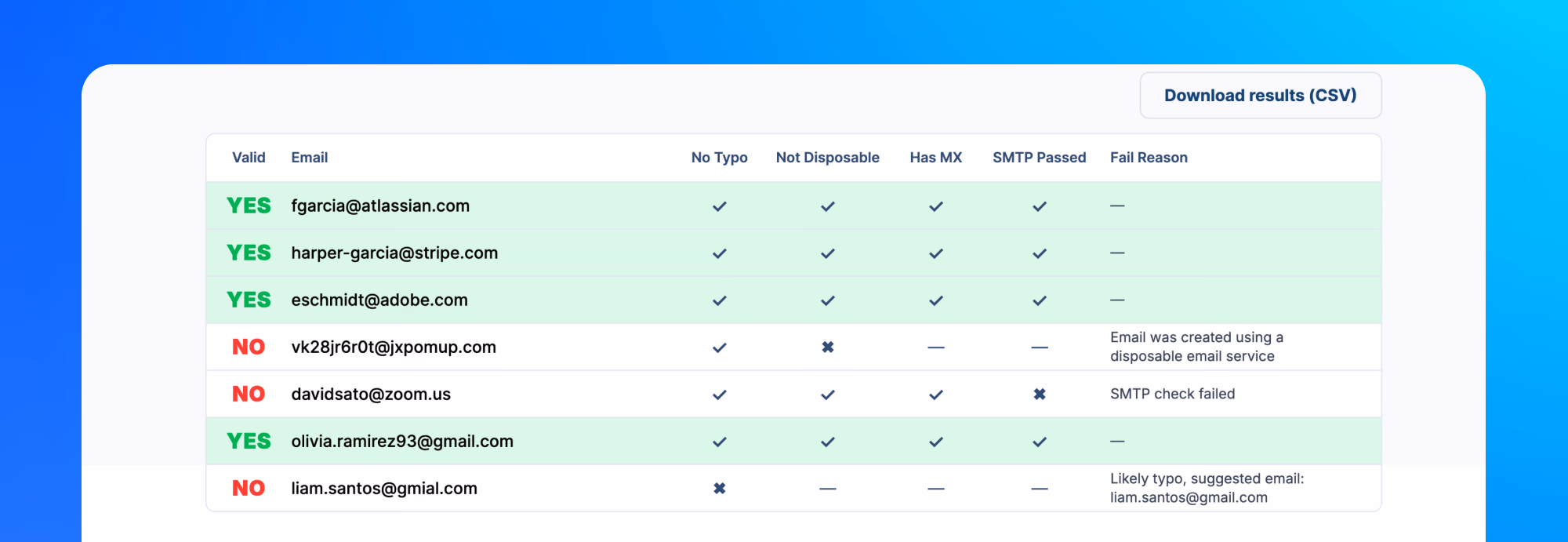This screenshot has height=542, width=1568.
Task: Click YES status for harper-garcia@stripe.com
Action: pyautogui.click(x=249, y=253)
